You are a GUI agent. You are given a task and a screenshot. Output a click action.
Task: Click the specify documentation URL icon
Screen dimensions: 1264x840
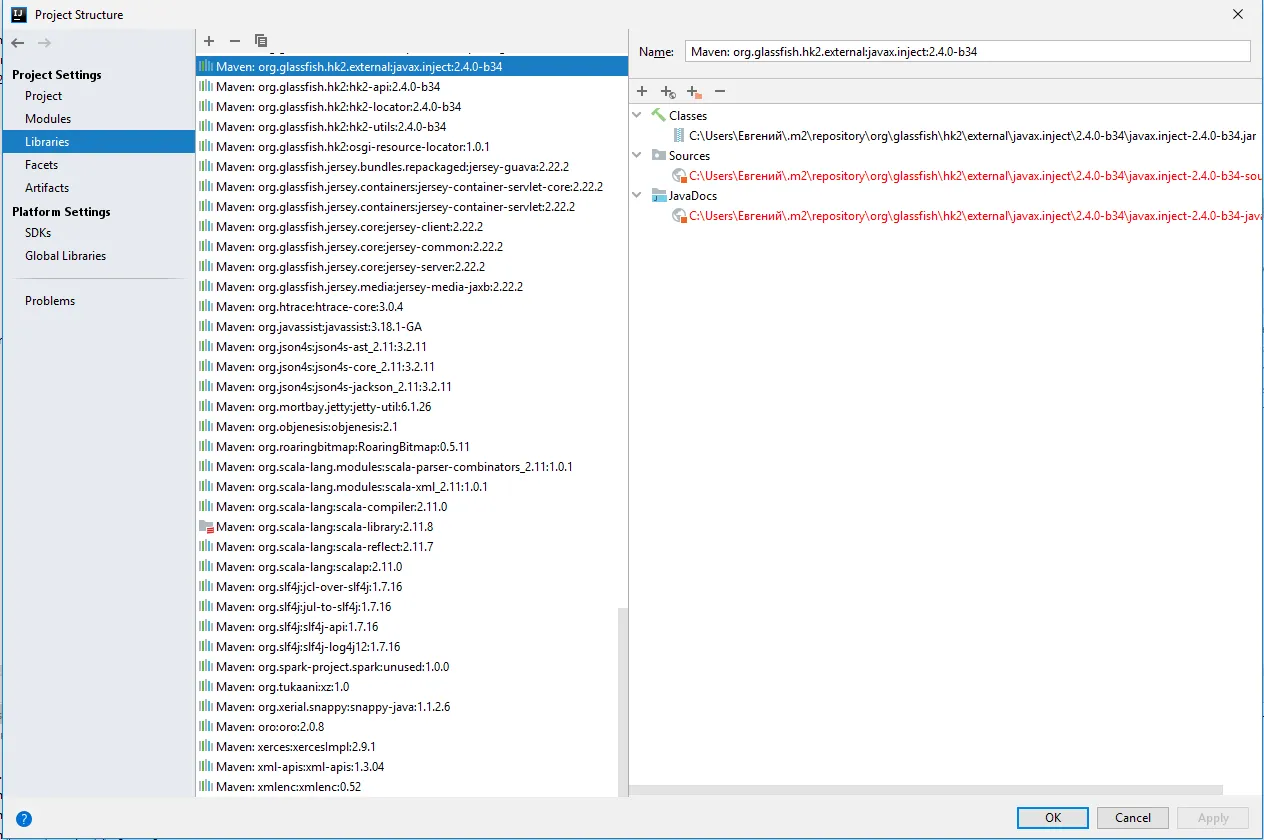pos(668,92)
